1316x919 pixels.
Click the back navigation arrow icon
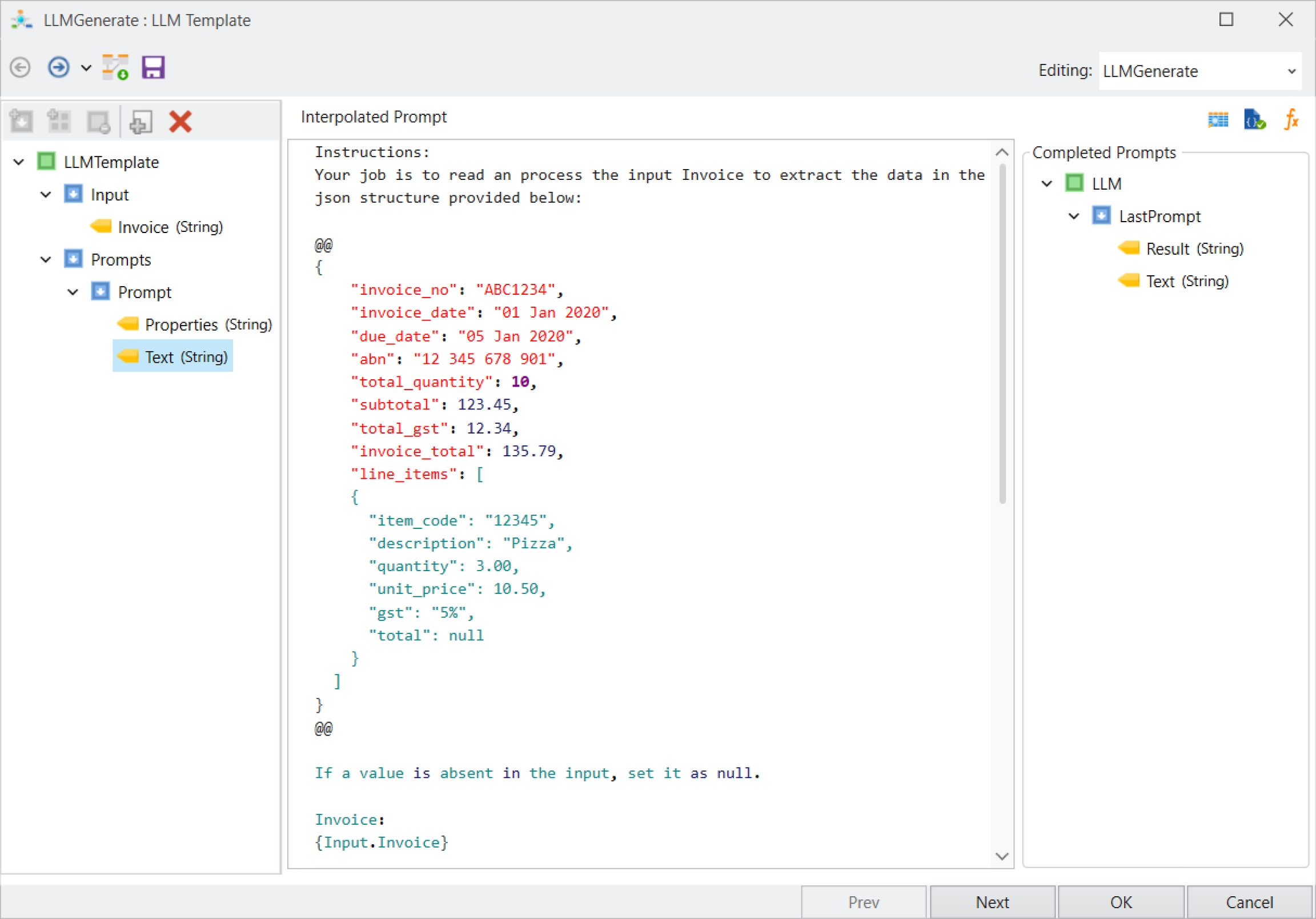tap(21, 67)
